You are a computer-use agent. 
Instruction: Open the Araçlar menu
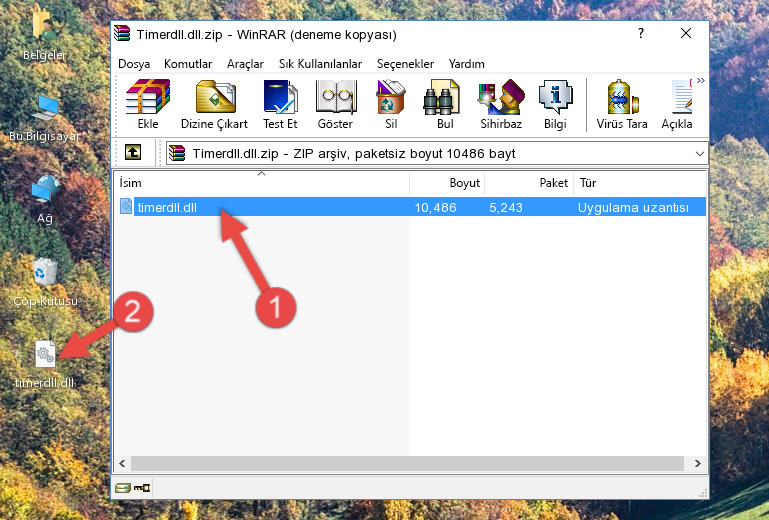coord(245,64)
